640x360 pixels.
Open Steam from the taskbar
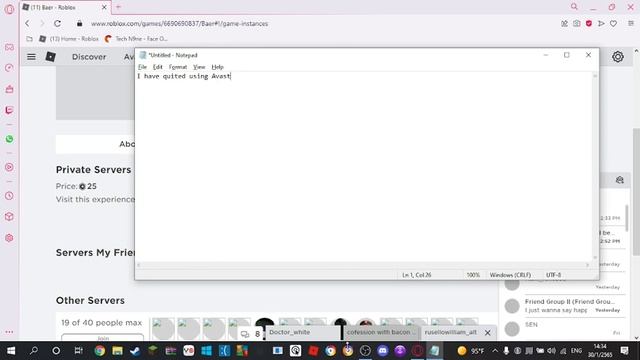click(x=135, y=351)
